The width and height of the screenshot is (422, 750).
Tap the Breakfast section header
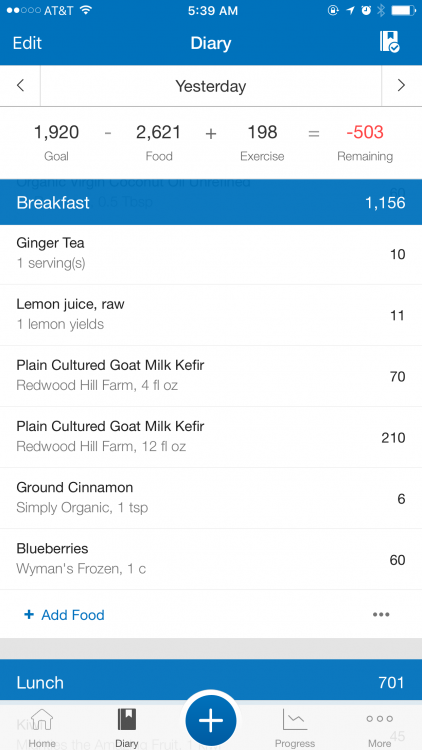point(211,202)
